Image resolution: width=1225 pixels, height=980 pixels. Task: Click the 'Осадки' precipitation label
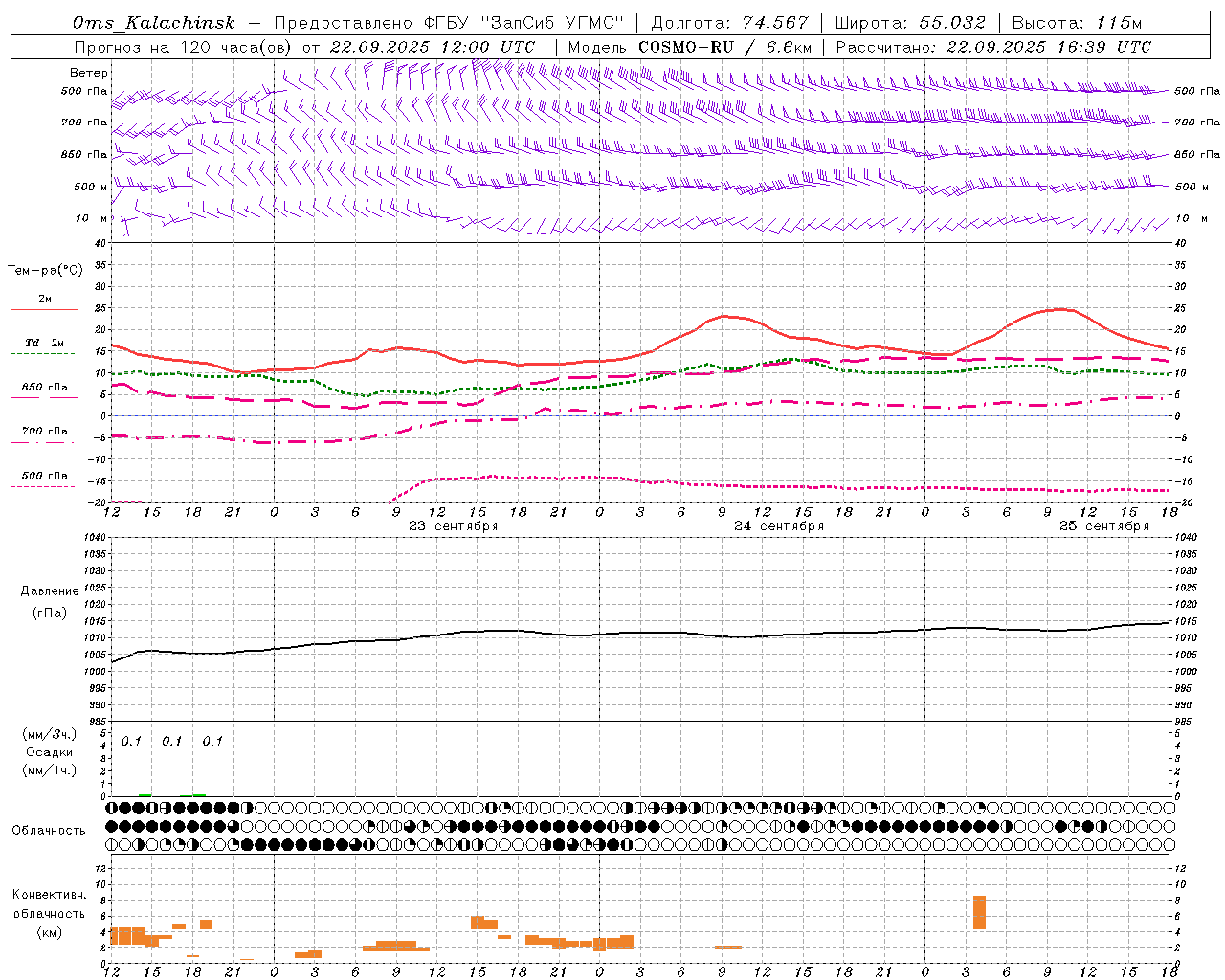(x=50, y=752)
